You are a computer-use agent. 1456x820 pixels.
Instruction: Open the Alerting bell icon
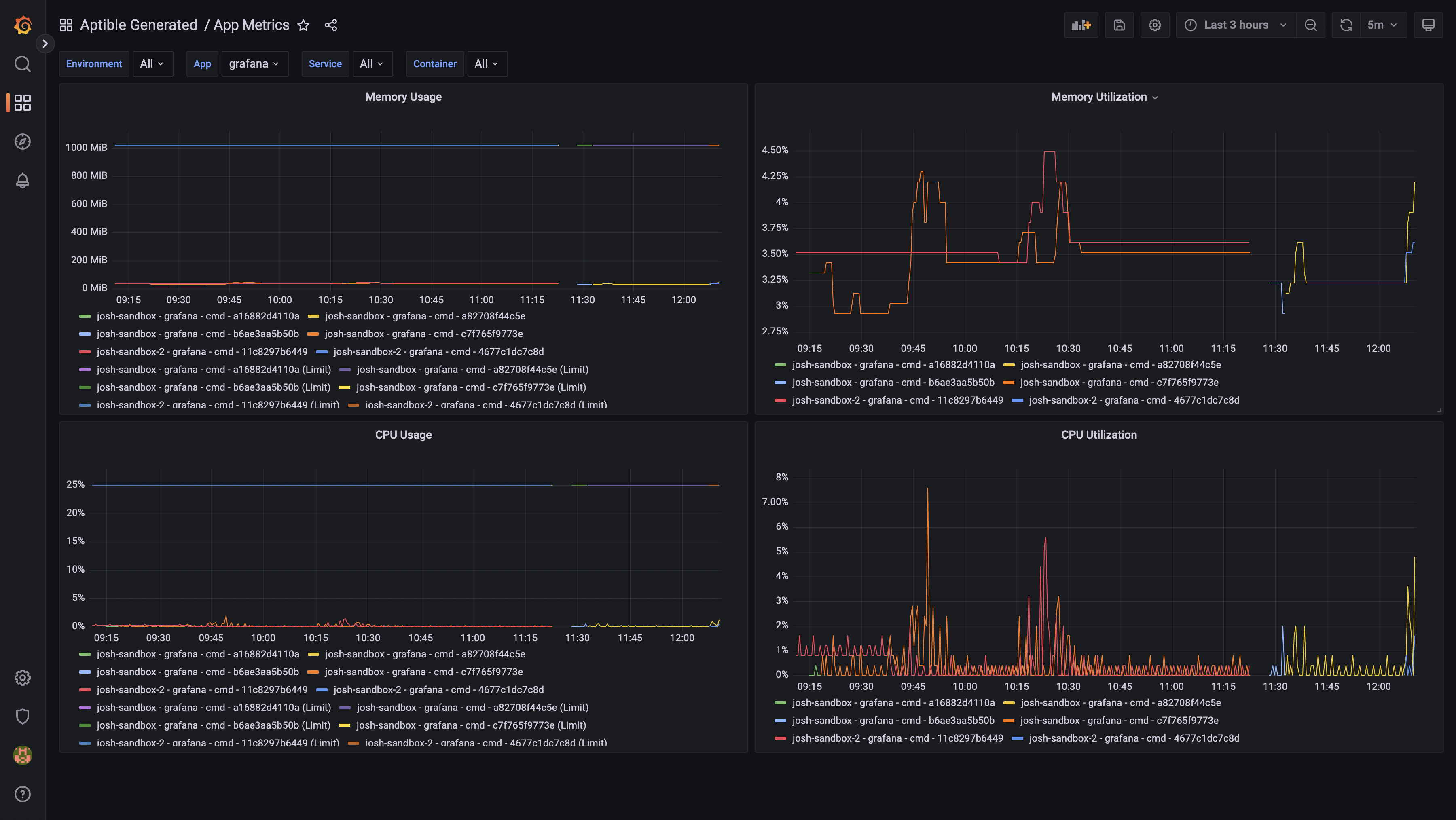click(23, 180)
